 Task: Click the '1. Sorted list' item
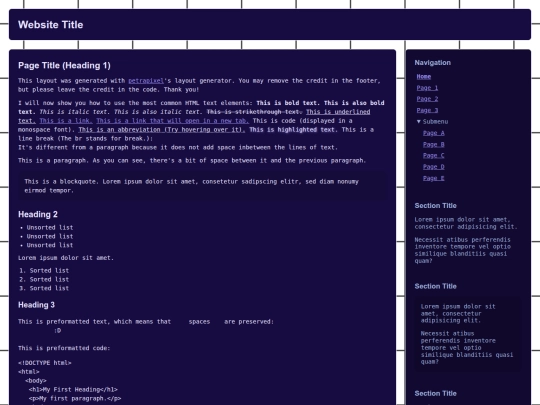[44, 271]
